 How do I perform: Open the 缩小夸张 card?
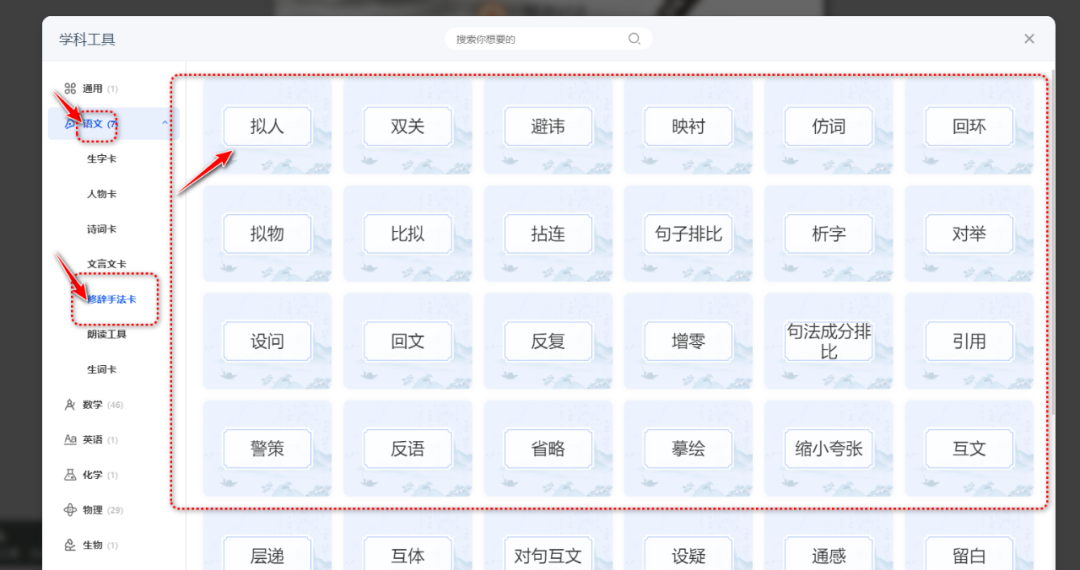coord(829,449)
